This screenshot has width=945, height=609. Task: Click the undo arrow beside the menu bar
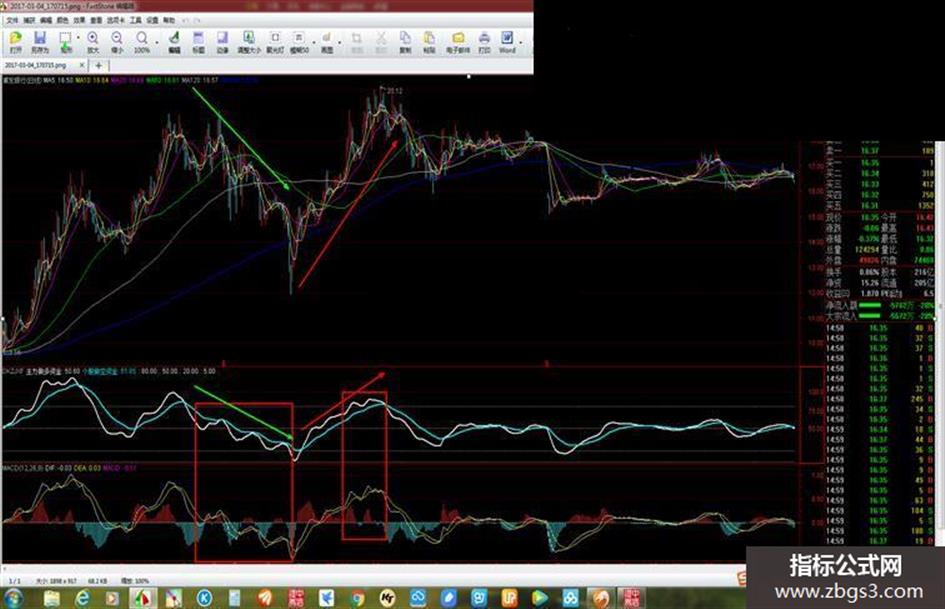click(185, 20)
